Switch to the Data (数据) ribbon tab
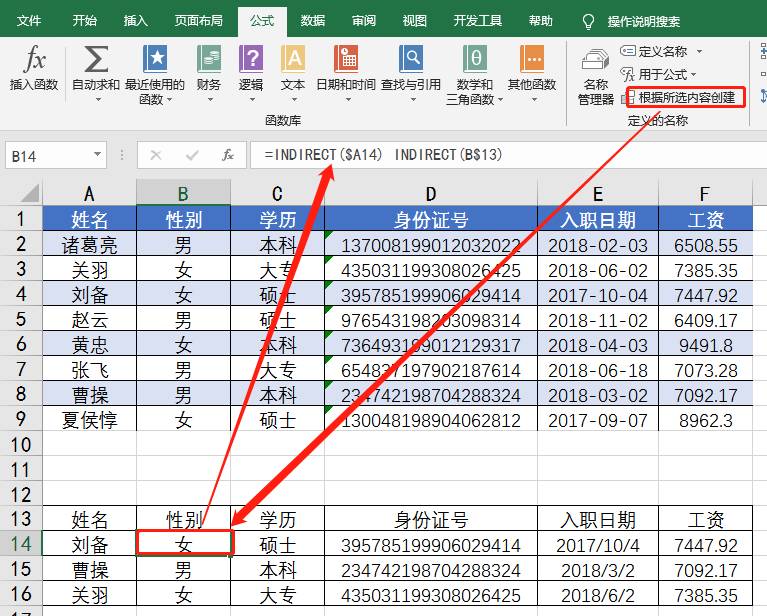This screenshot has width=767, height=616. click(312, 20)
